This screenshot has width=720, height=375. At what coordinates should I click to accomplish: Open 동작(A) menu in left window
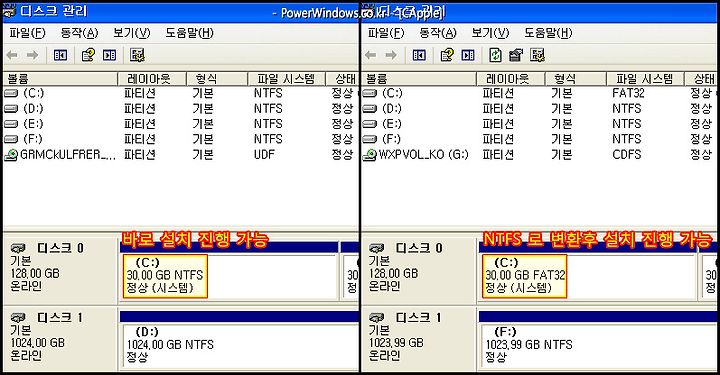[79, 33]
